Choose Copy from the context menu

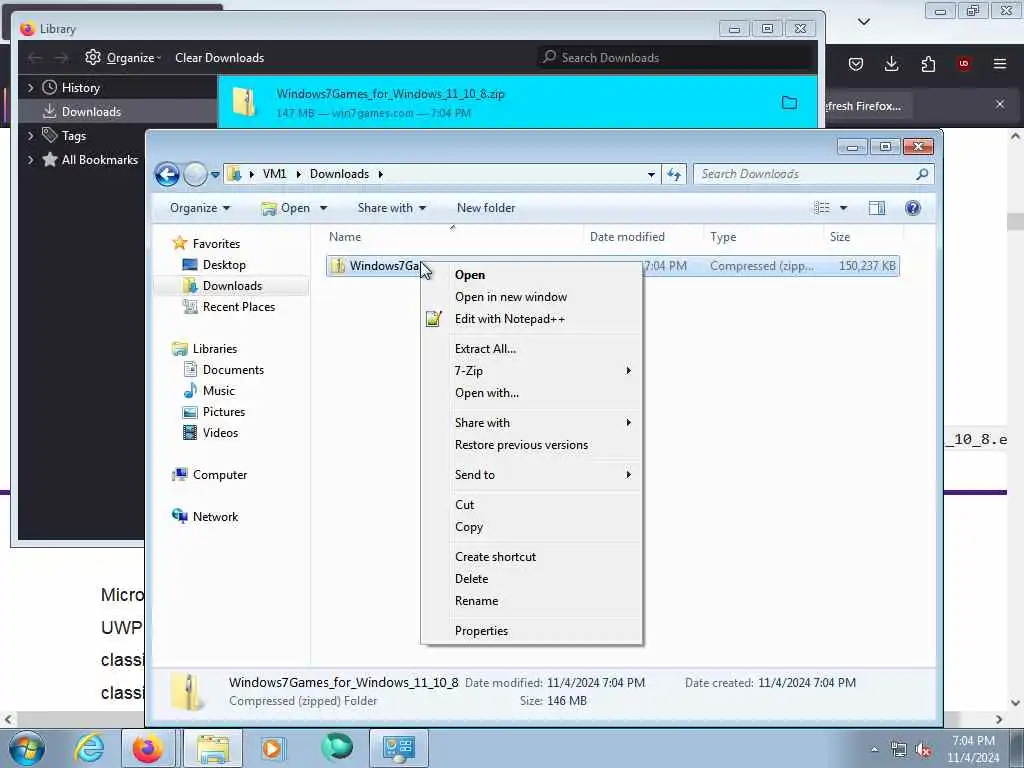532,527
